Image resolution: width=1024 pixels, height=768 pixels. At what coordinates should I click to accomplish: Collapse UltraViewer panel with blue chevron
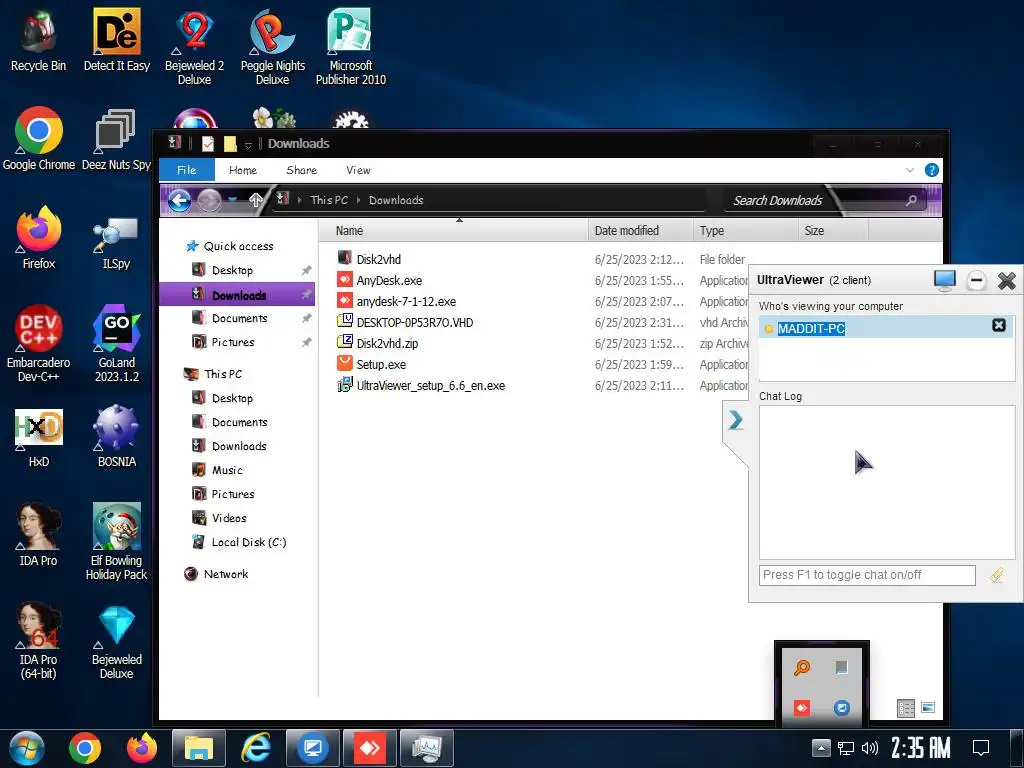736,420
